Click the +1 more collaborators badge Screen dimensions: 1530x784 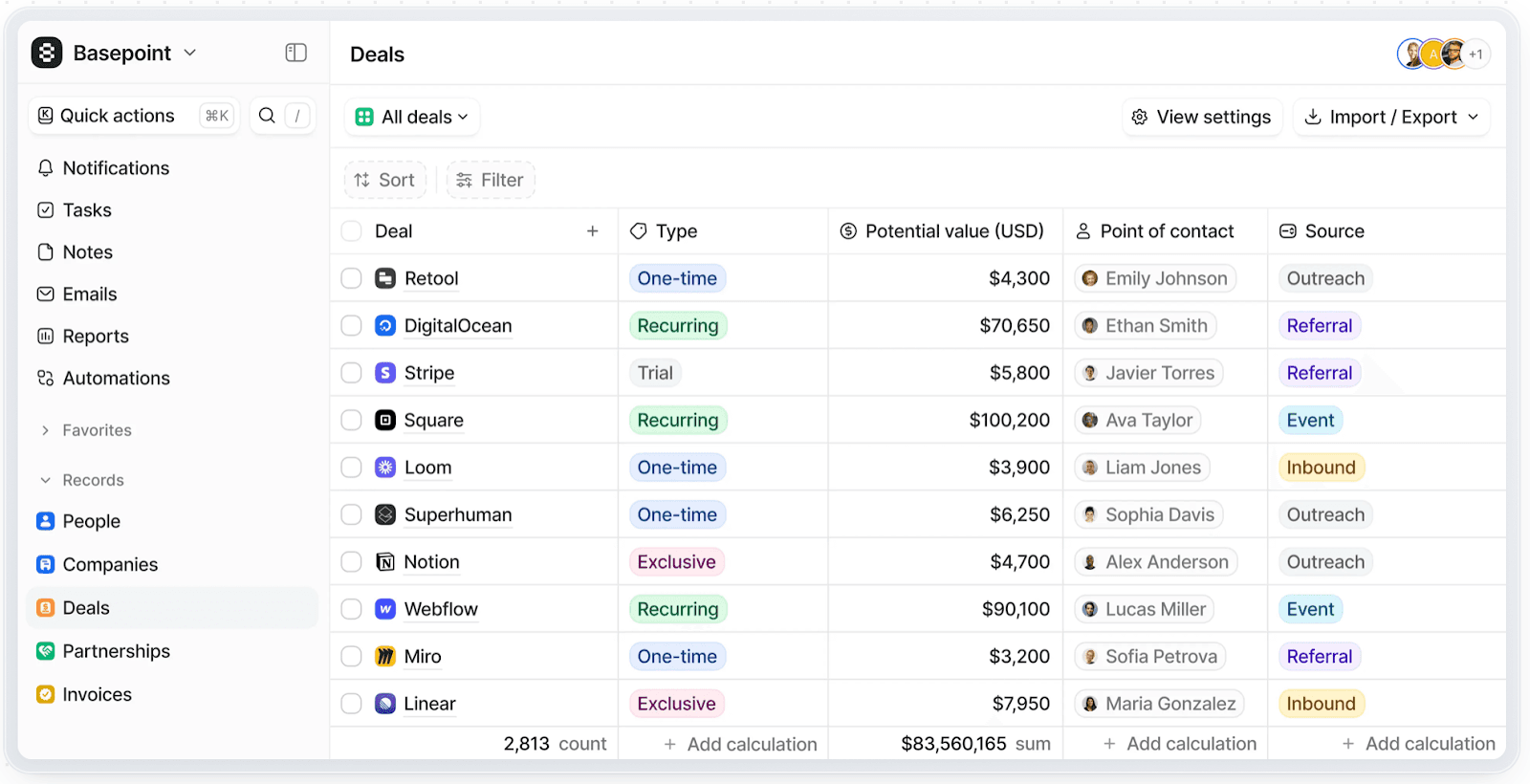1476,54
